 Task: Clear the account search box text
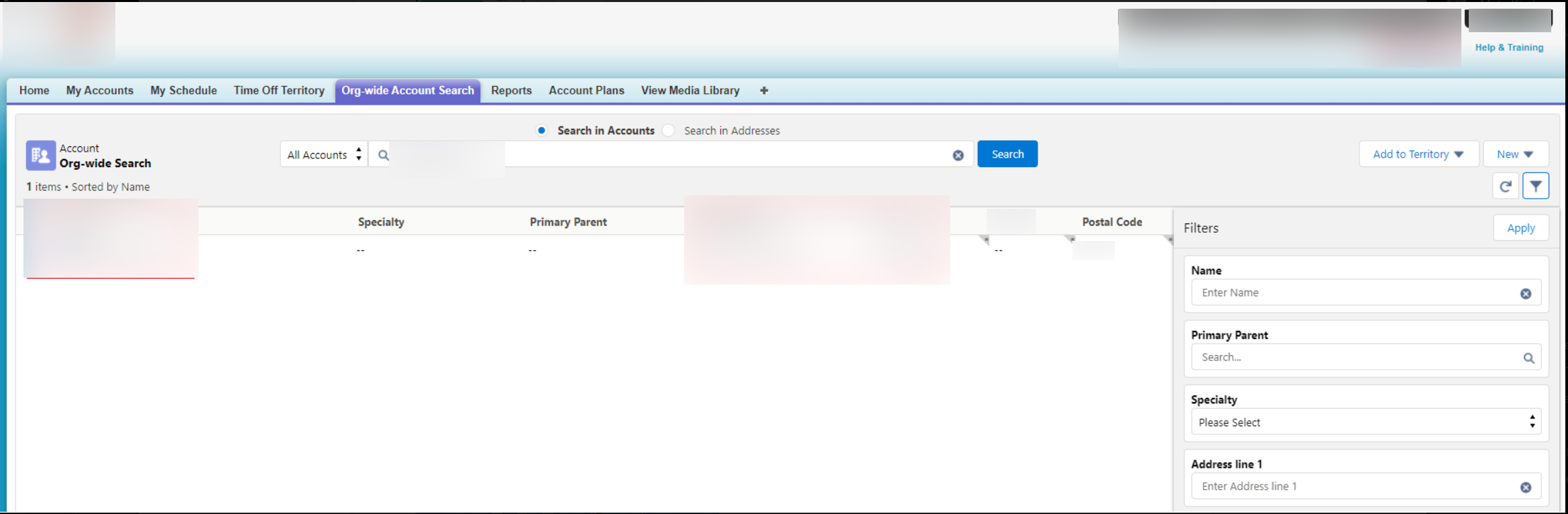[958, 156]
